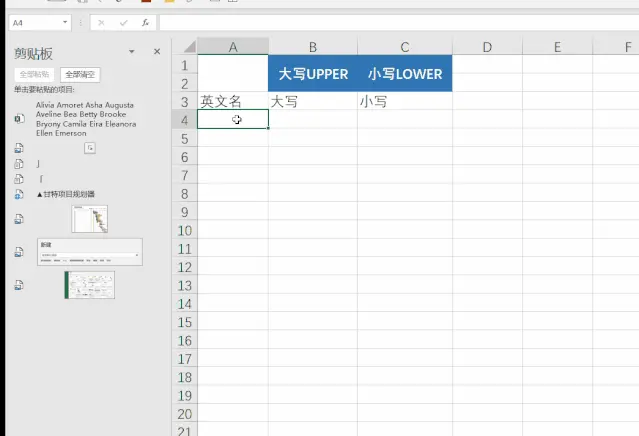Screen dimensions: 639x436
Task: Select row 2 header
Action: coord(185,83)
